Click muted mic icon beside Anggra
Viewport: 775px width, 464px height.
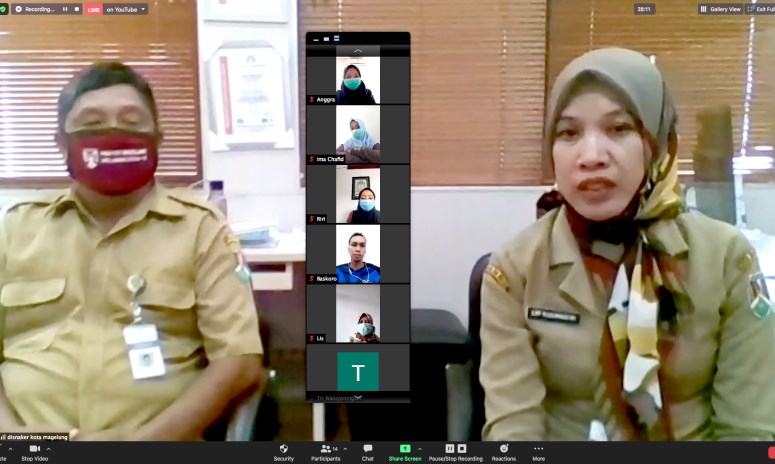(312, 99)
